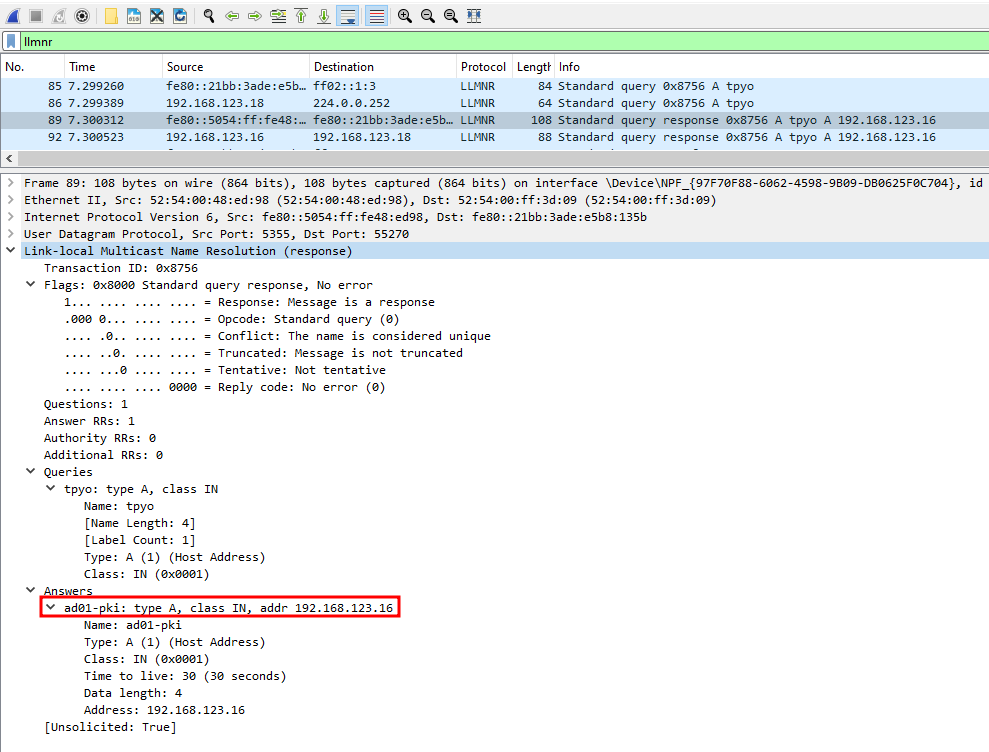Expand the User Datagram Protocol section

(11, 234)
